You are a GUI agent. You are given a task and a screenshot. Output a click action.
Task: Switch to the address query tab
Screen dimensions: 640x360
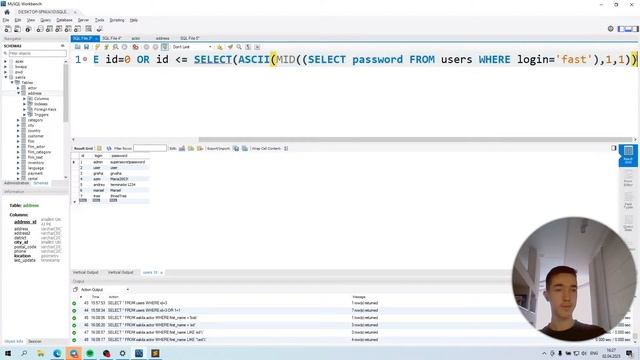point(162,38)
